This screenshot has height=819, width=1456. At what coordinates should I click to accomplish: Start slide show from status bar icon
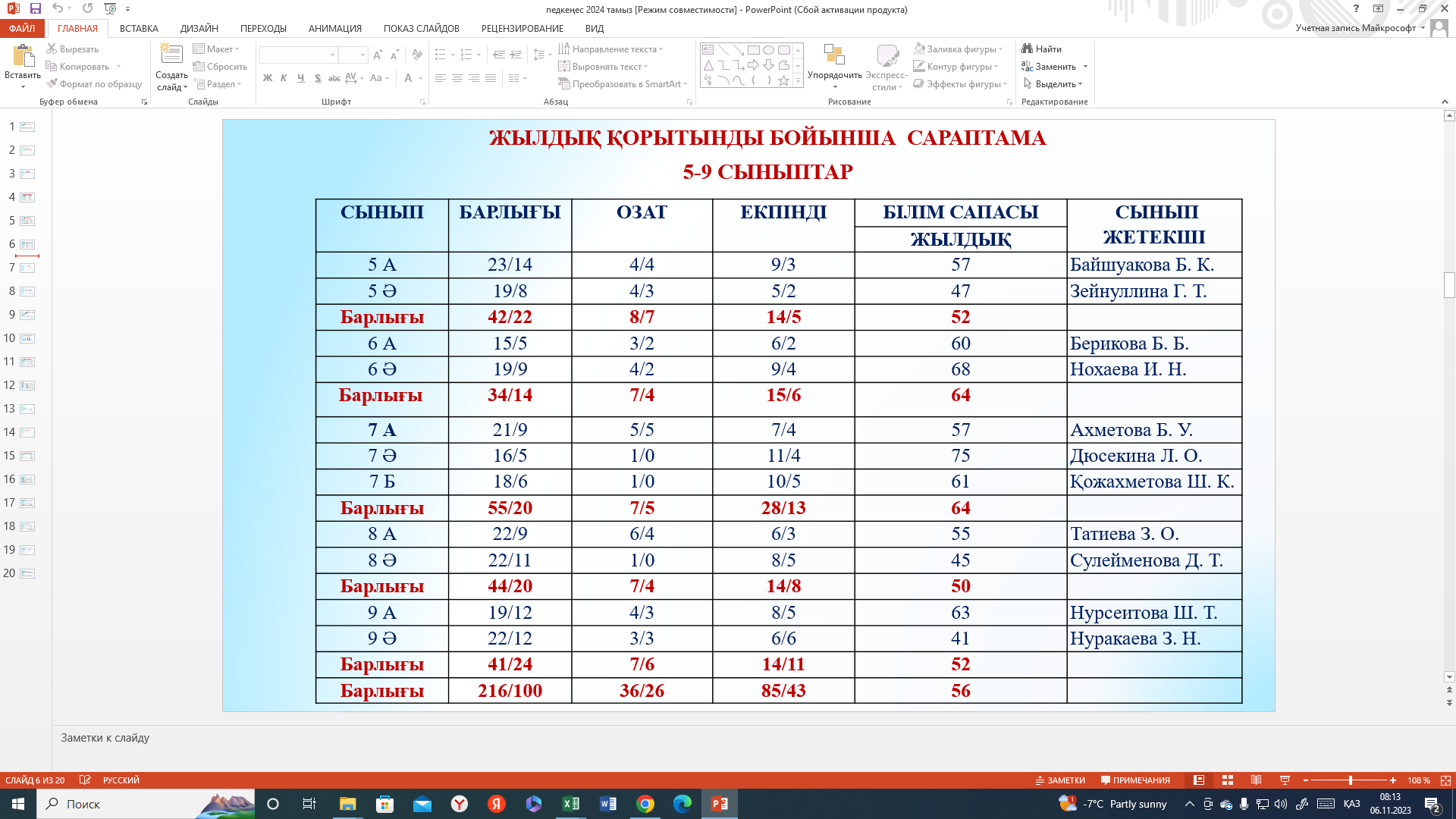click(1285, 780)
